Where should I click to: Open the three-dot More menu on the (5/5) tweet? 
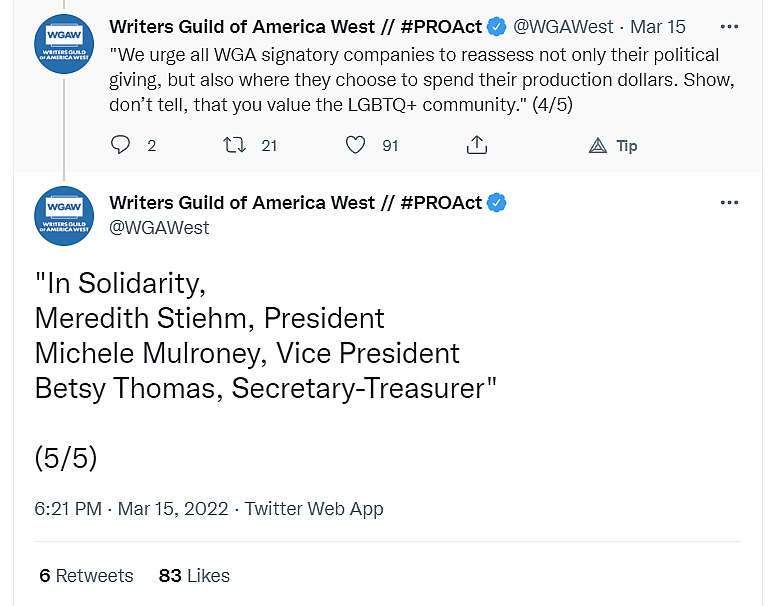pos(729,203)
